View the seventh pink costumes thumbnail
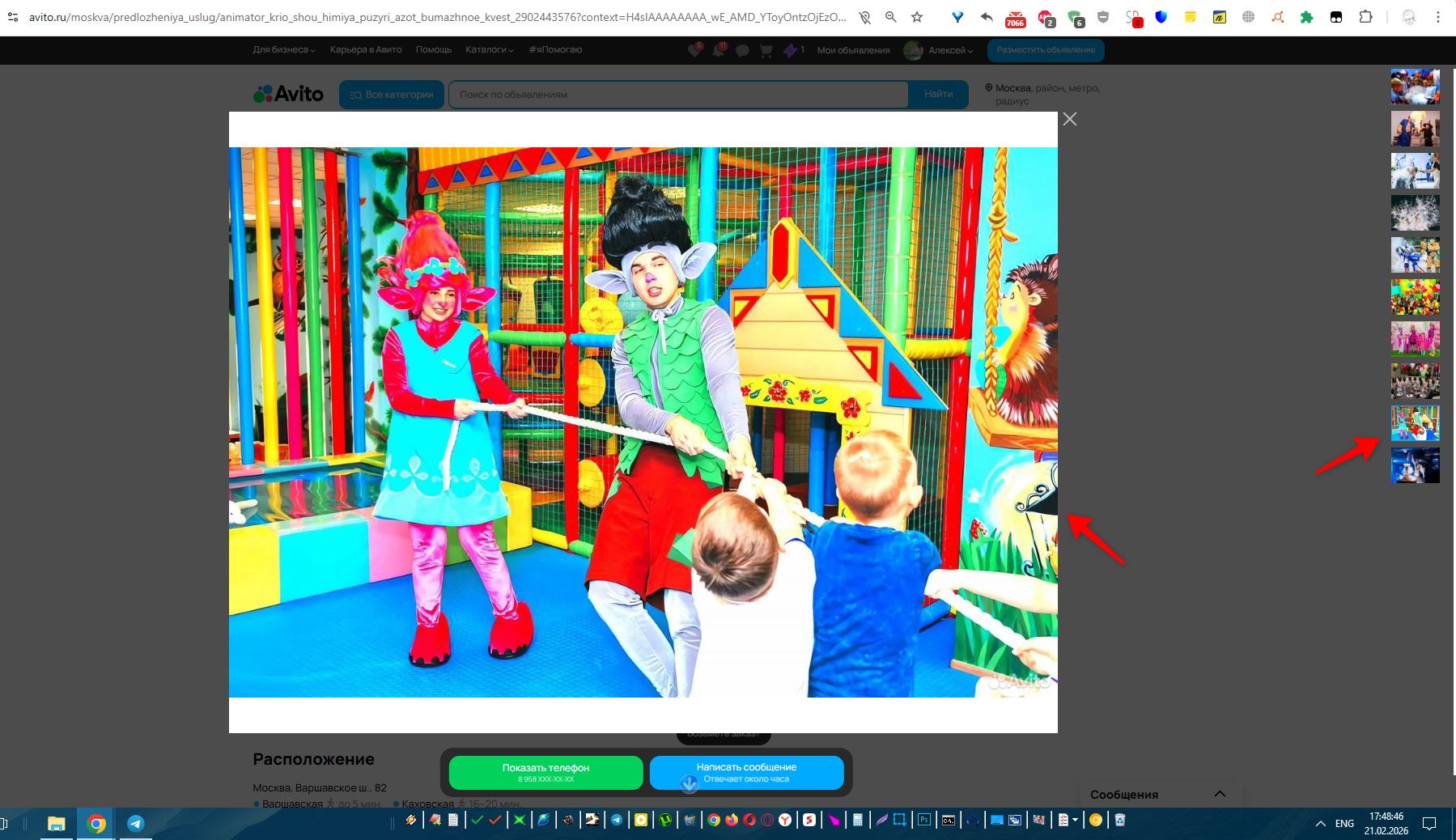1456x840 pixels. point(1415,339)
